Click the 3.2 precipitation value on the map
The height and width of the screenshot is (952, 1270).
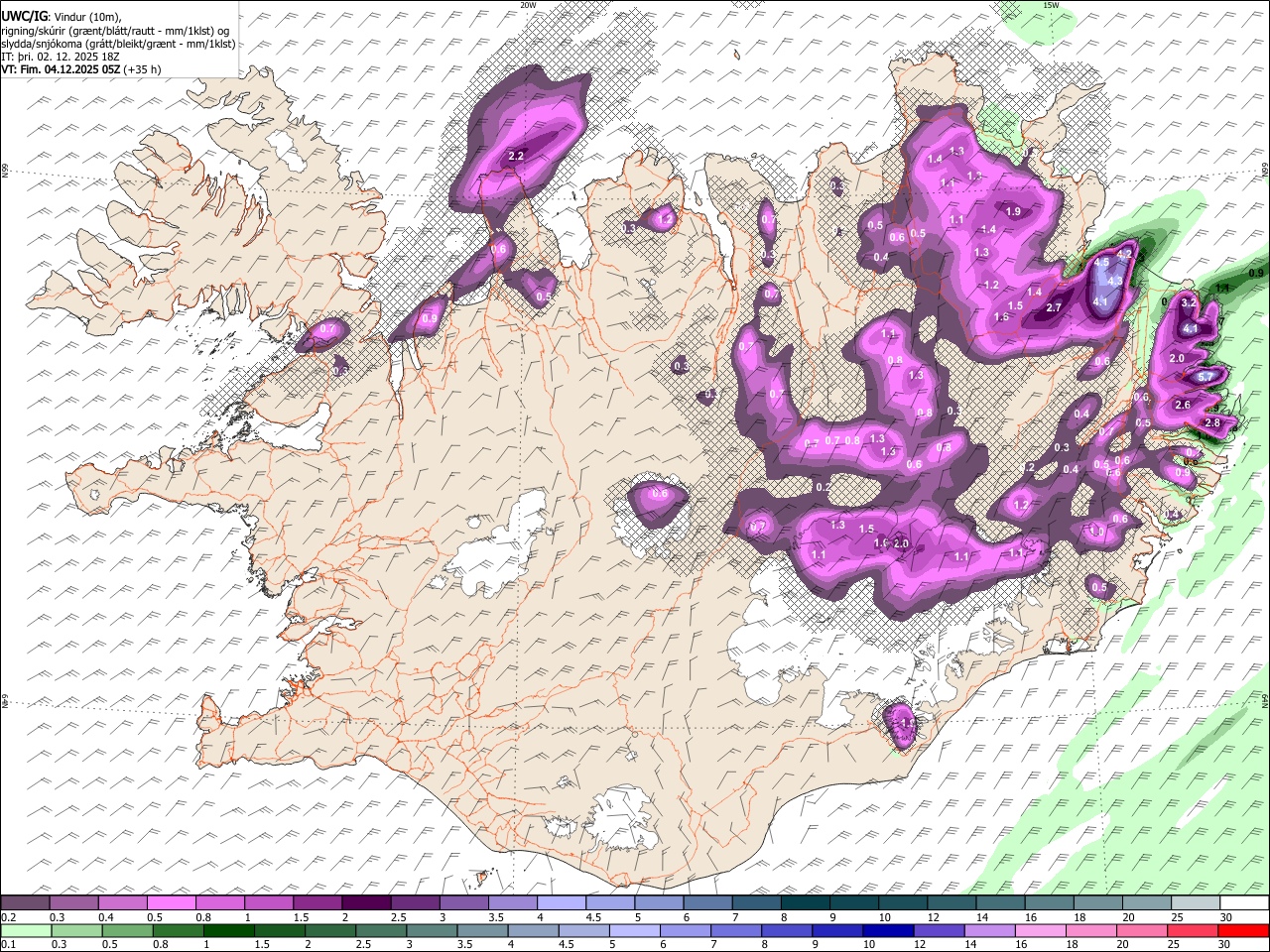1189,302
